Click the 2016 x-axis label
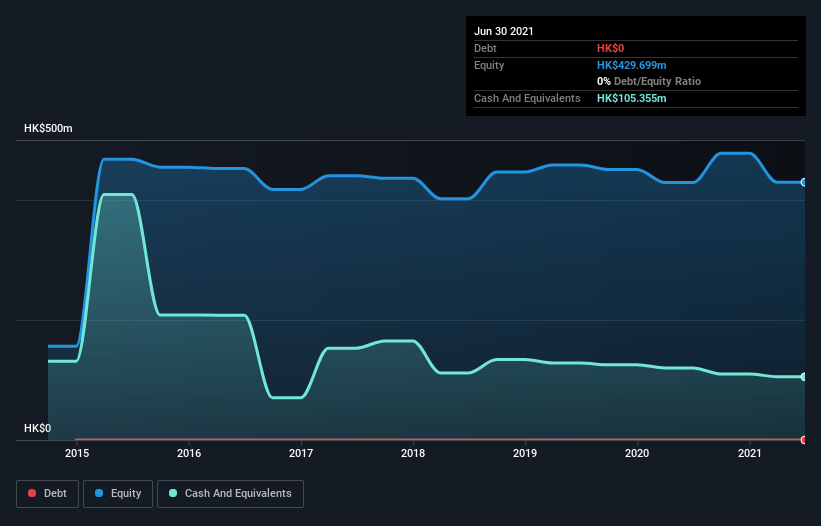This screenshot has width=821, height=526. pyautogui.click(x=189, y=453)
